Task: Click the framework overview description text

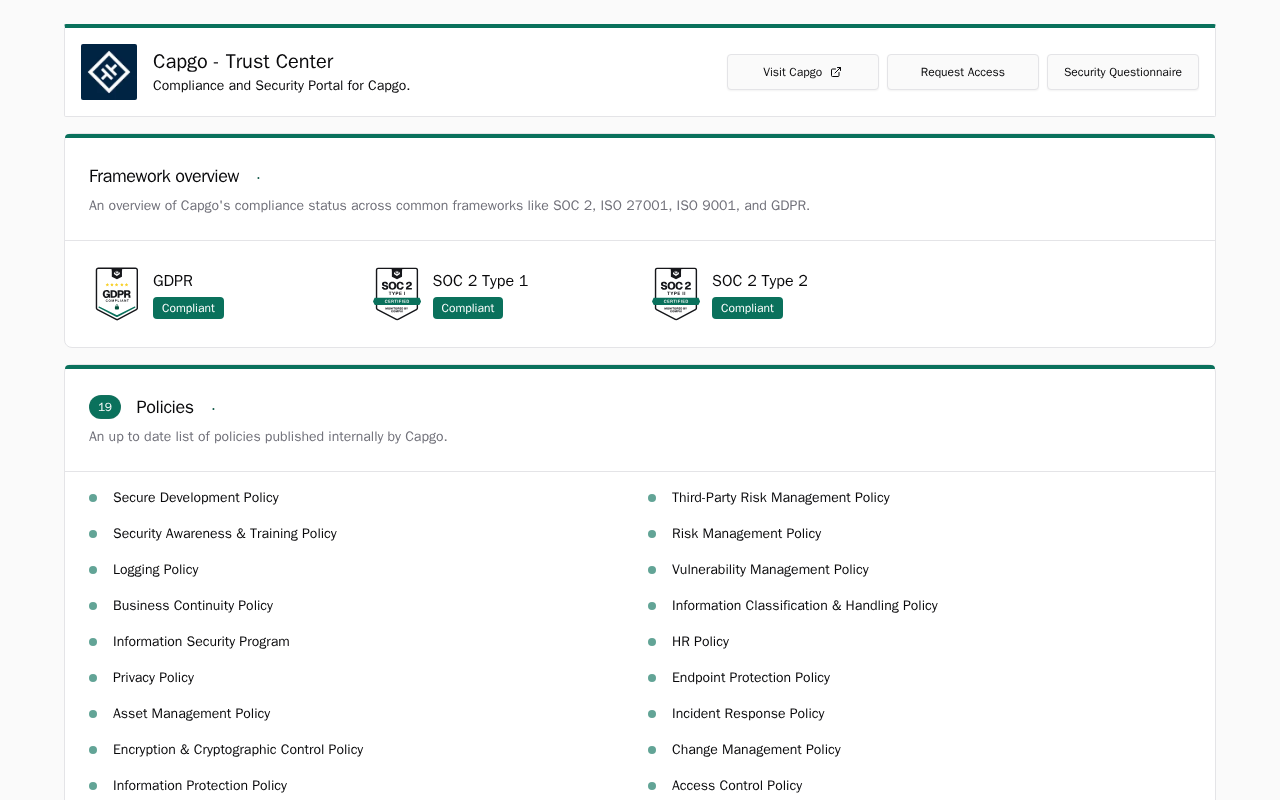Action: tap(449, 206)
